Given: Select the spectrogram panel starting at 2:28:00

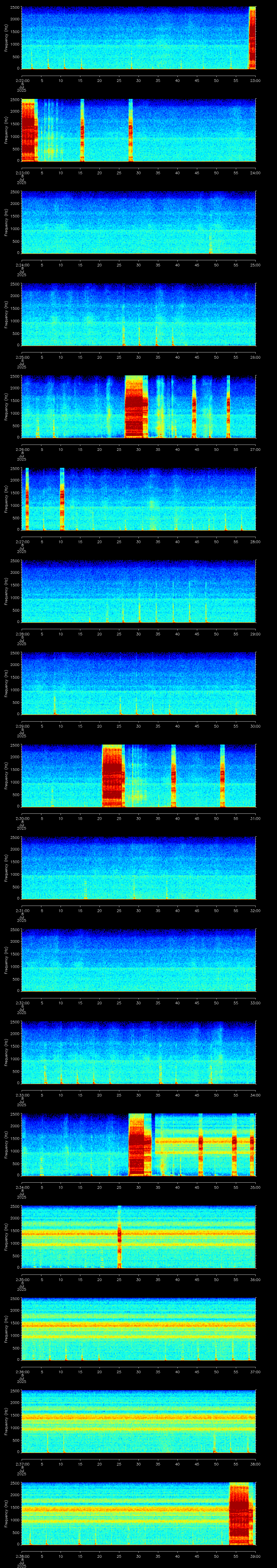Looking at the screenshot, I should (x=138, y=591).
